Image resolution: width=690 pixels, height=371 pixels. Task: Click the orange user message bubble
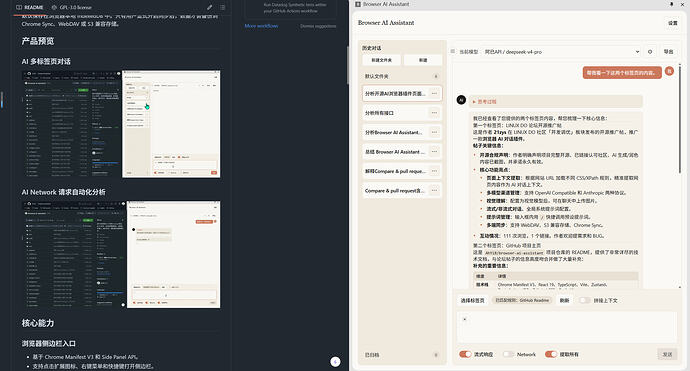pyautogui.click(x=622, y=73)
